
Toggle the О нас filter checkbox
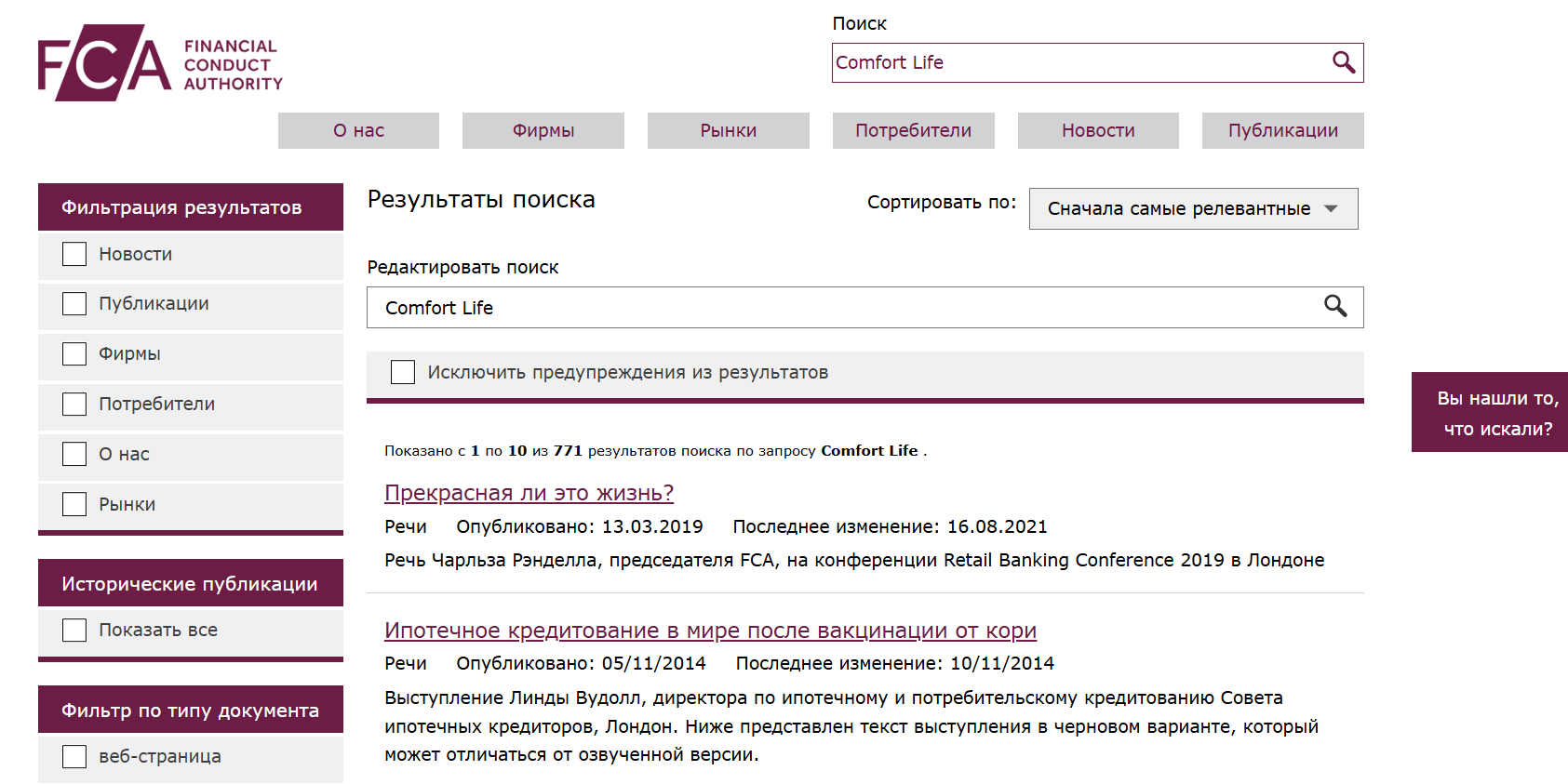(x=74, y=454)
